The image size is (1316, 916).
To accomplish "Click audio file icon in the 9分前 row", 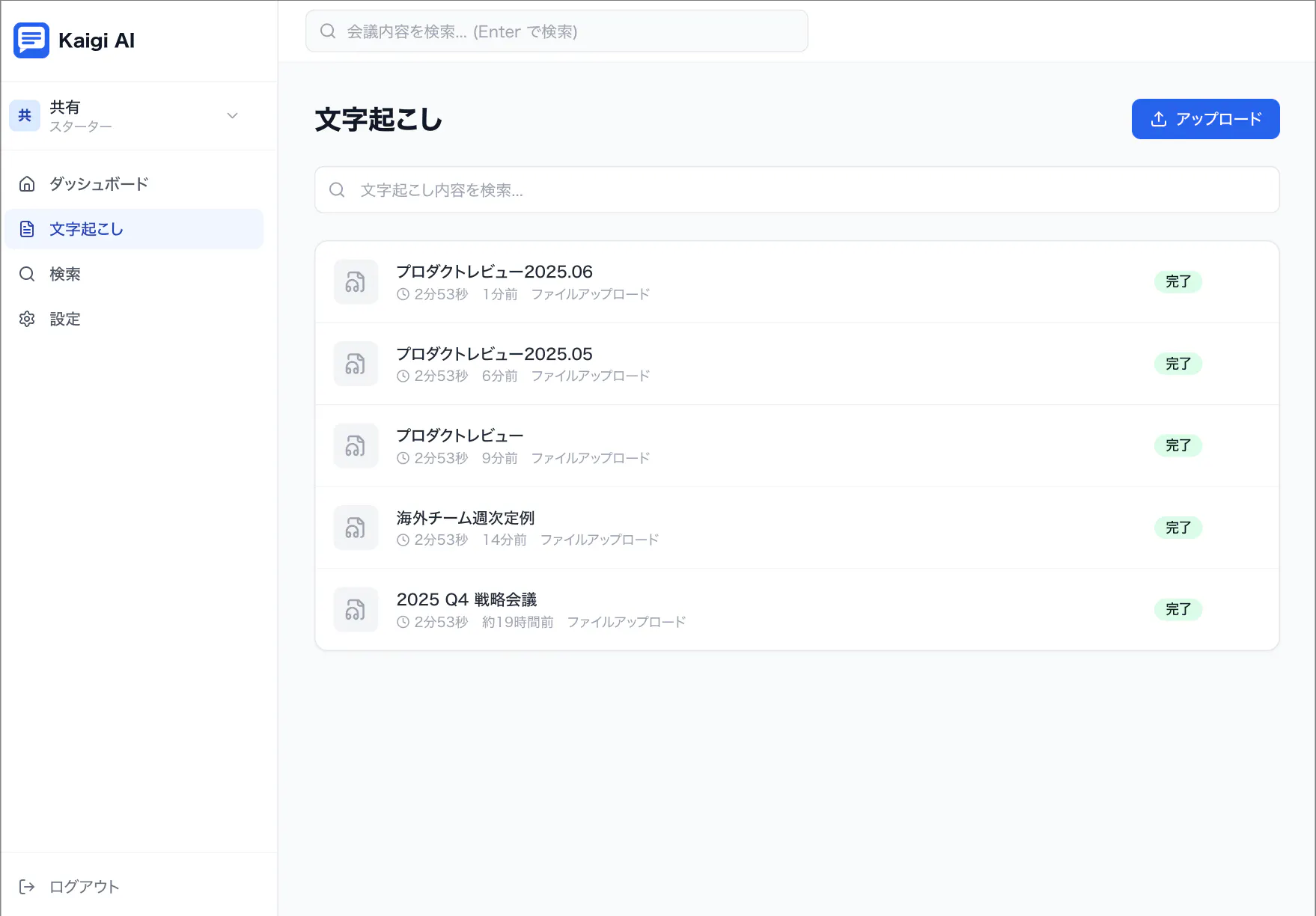I will pos(356,446).
